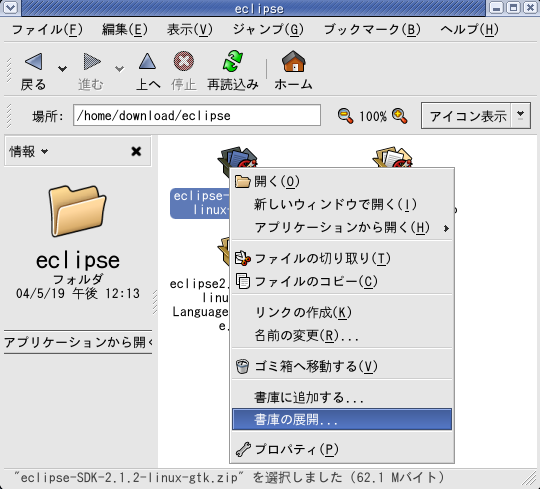Go up with the 上へ triangle icon
The image size is (540, 489).
pyautogui.click(x=147, y=61)
